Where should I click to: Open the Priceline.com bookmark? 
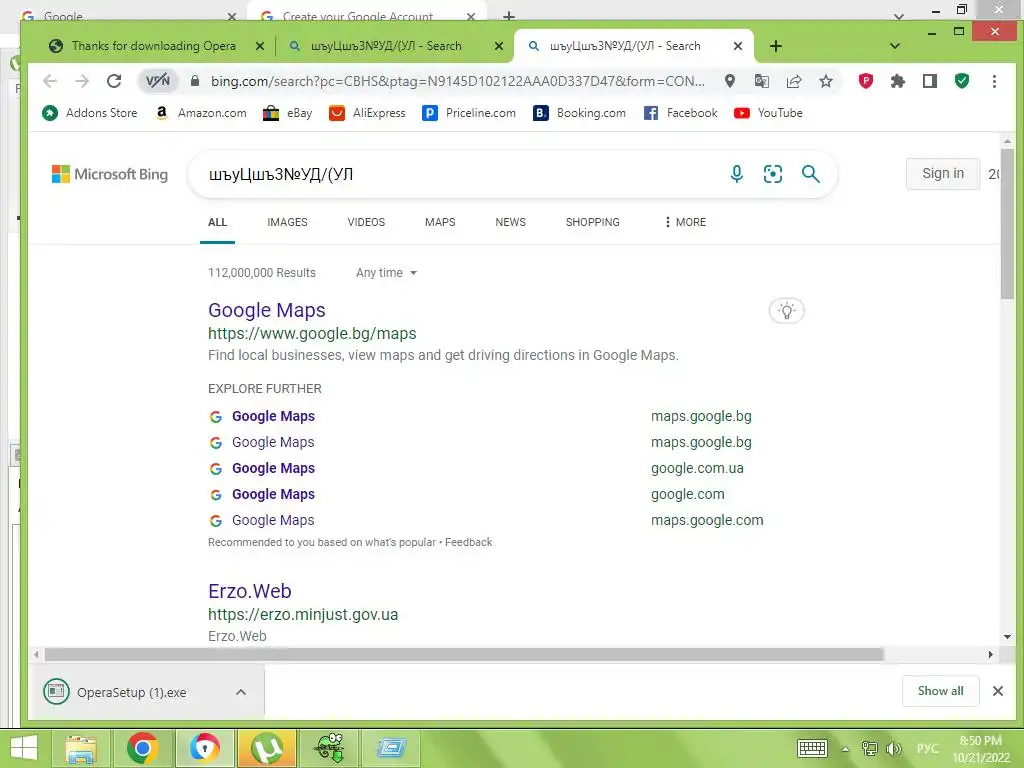pos(469,113)
